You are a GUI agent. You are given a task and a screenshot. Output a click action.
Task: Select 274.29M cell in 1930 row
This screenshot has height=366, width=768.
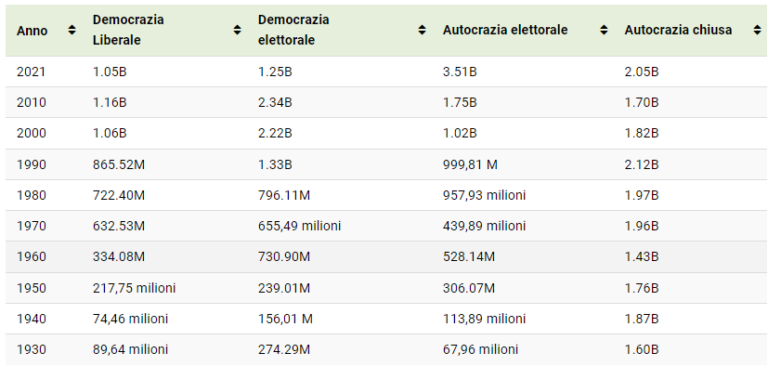pyautogui.click(x=284, y=350)
